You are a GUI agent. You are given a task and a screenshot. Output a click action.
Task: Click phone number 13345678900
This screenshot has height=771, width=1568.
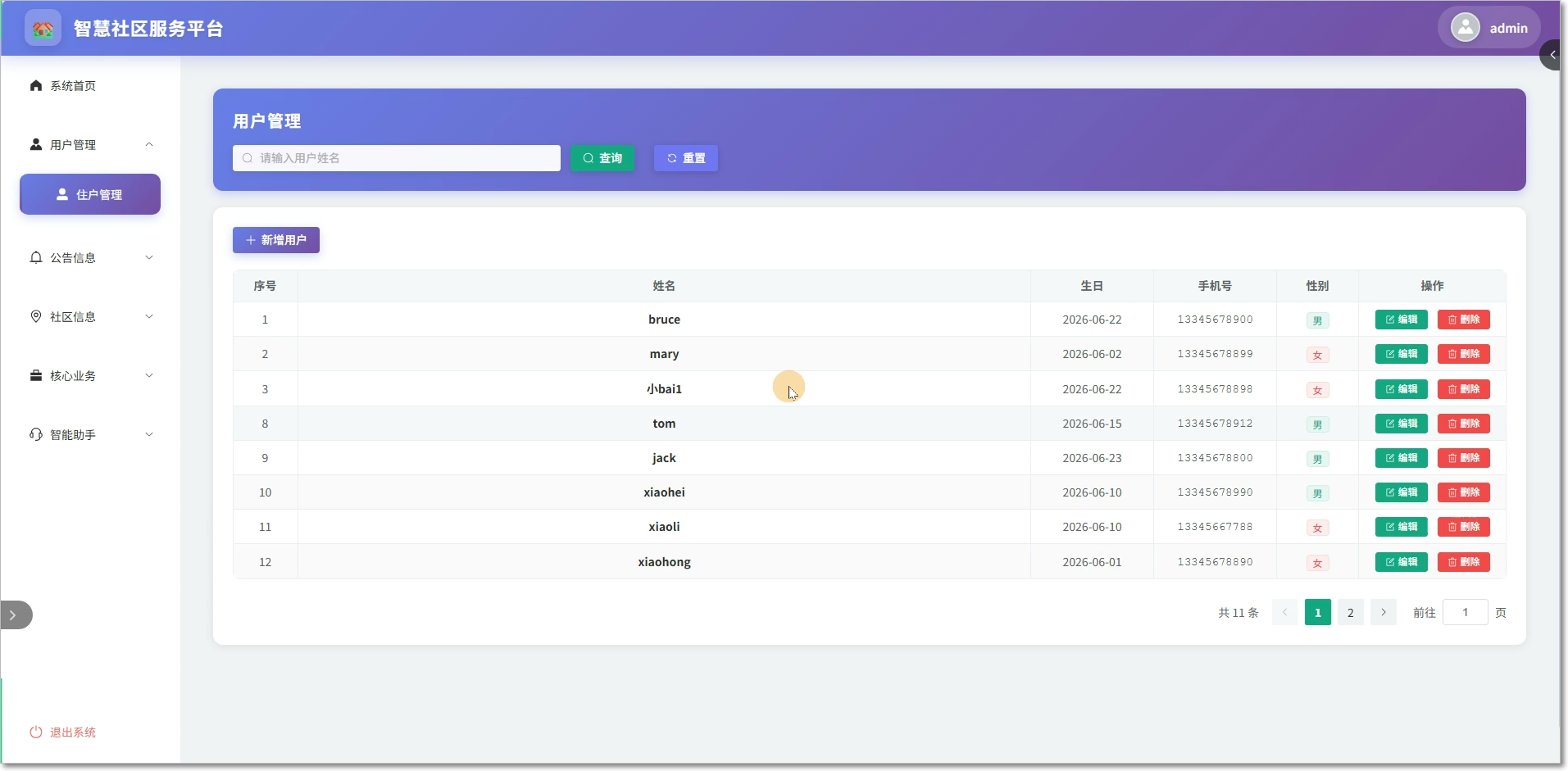(1215, 320)
